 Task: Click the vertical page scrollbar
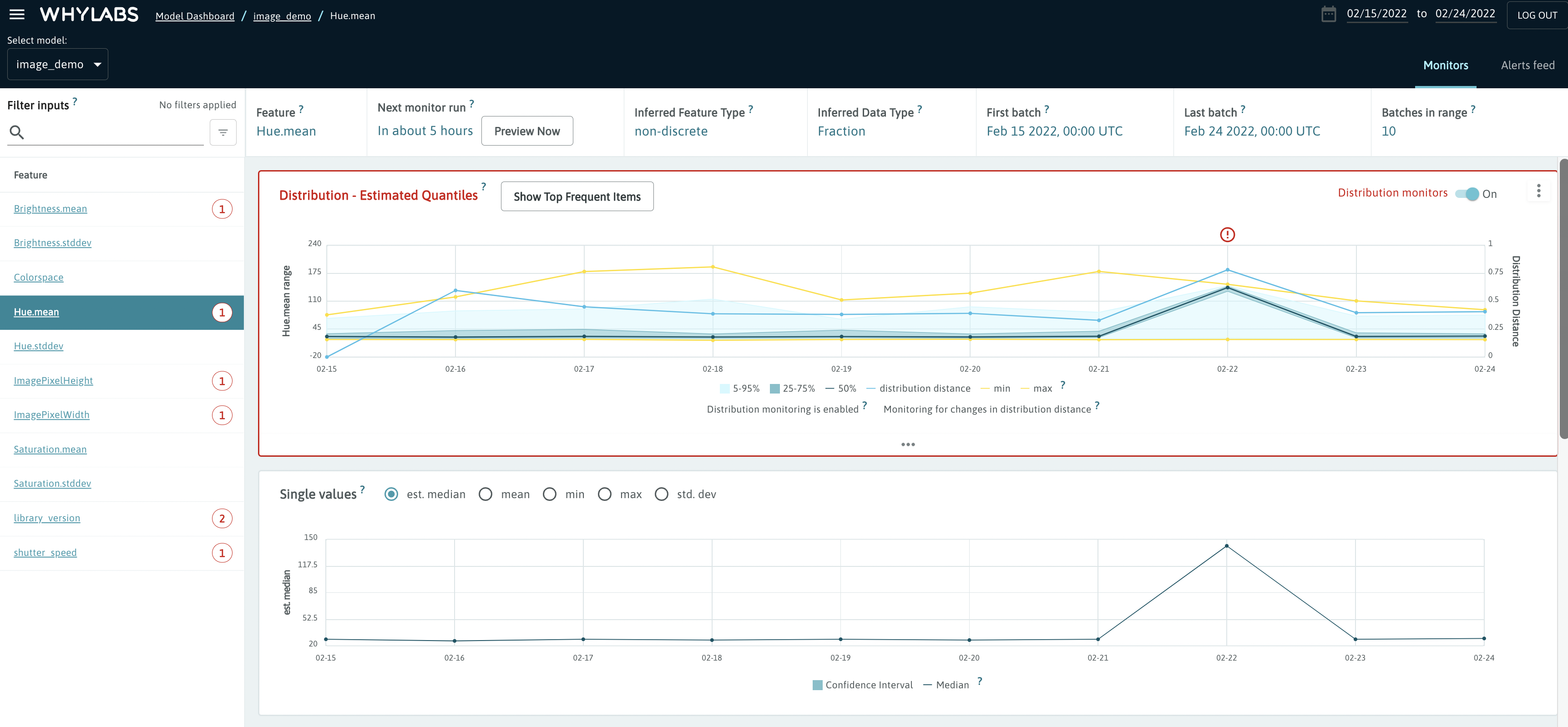pyautogui.click(x=1563, y=298)
